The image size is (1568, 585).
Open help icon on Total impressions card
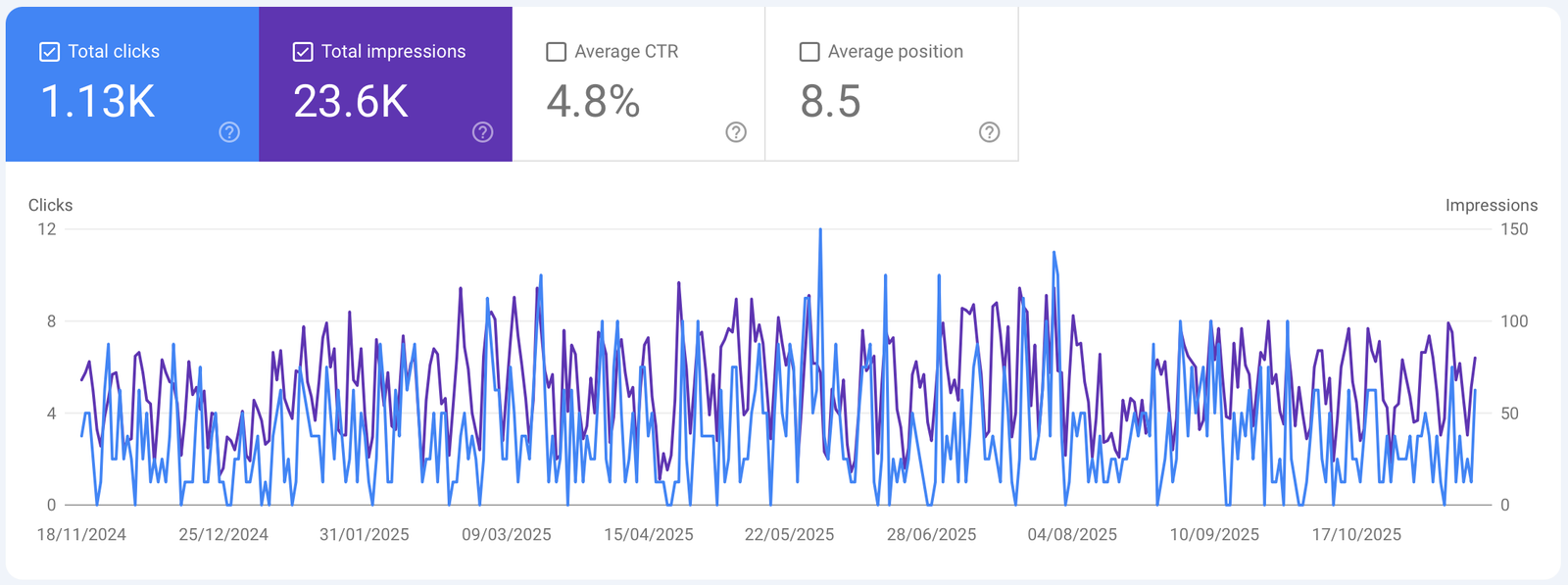coord(482,132)
